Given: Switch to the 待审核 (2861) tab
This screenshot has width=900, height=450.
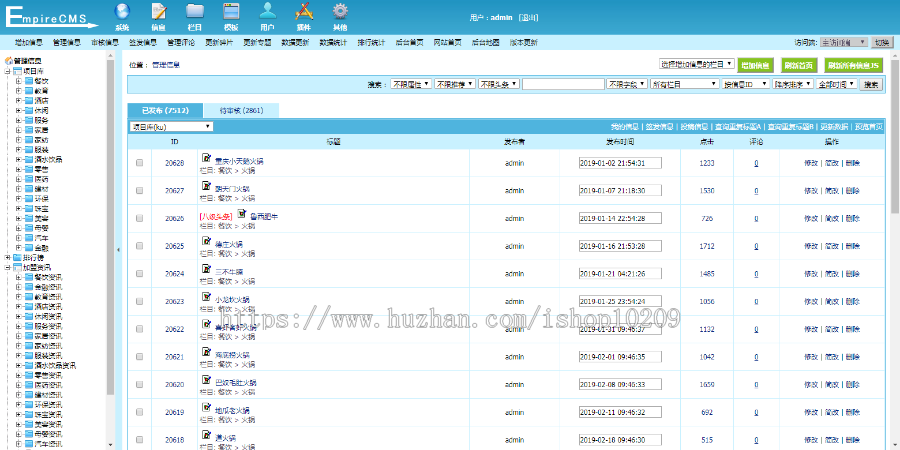Looking at the screenshot, I should tap(240, 110).
